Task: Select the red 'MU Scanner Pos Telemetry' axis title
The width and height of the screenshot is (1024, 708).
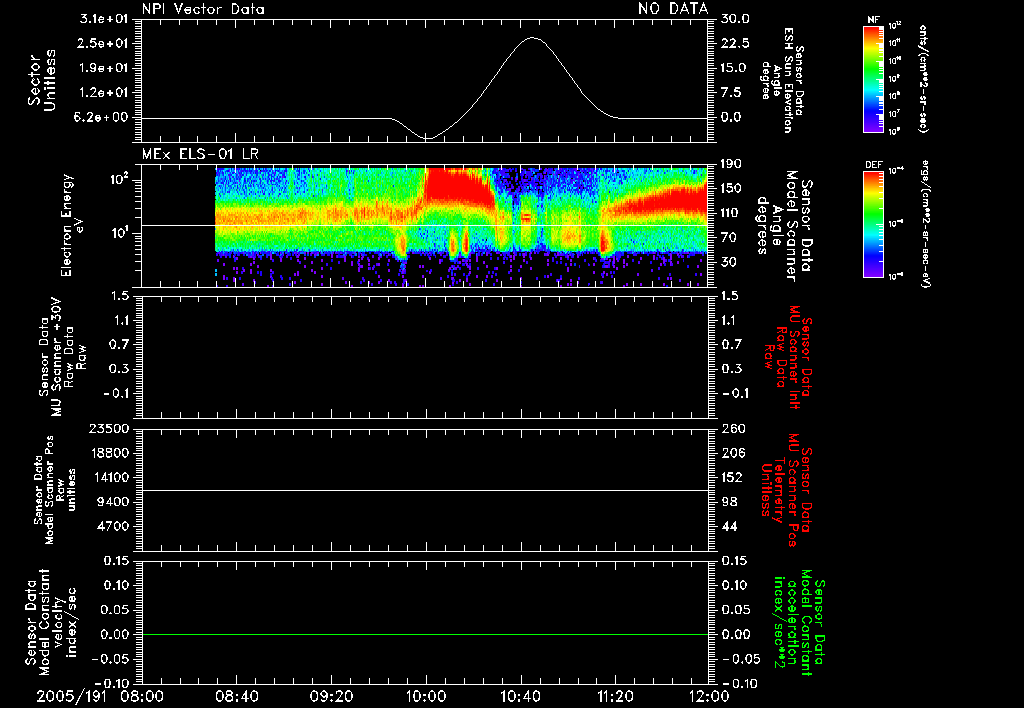Action: [786, 491]
